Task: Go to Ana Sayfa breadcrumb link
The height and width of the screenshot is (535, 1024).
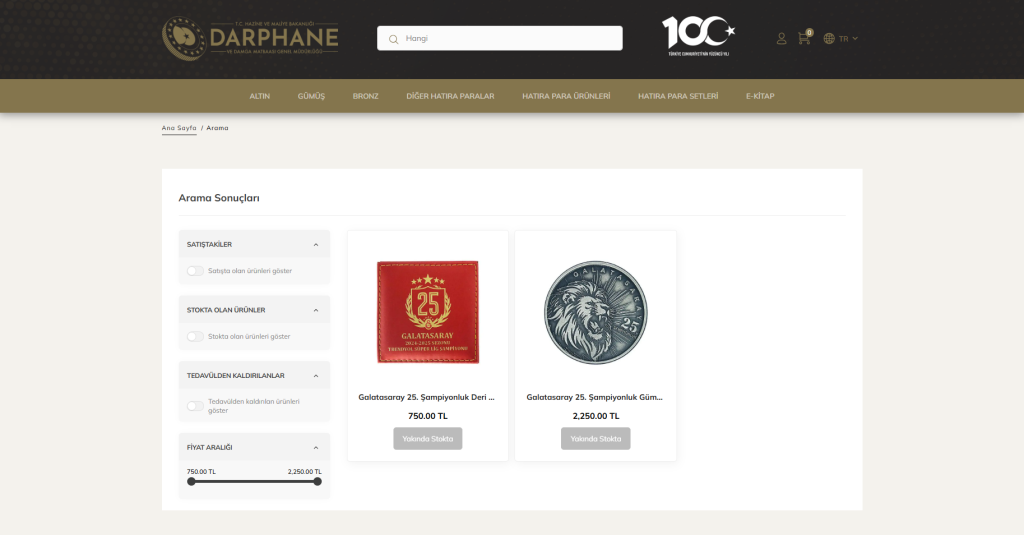Action: 179,128
